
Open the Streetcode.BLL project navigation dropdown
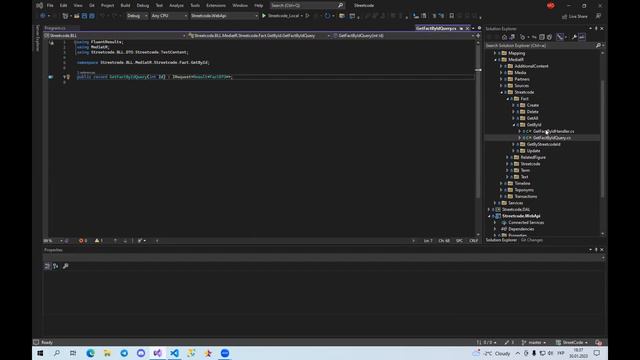pyautogui.click(x=115, y=36)
